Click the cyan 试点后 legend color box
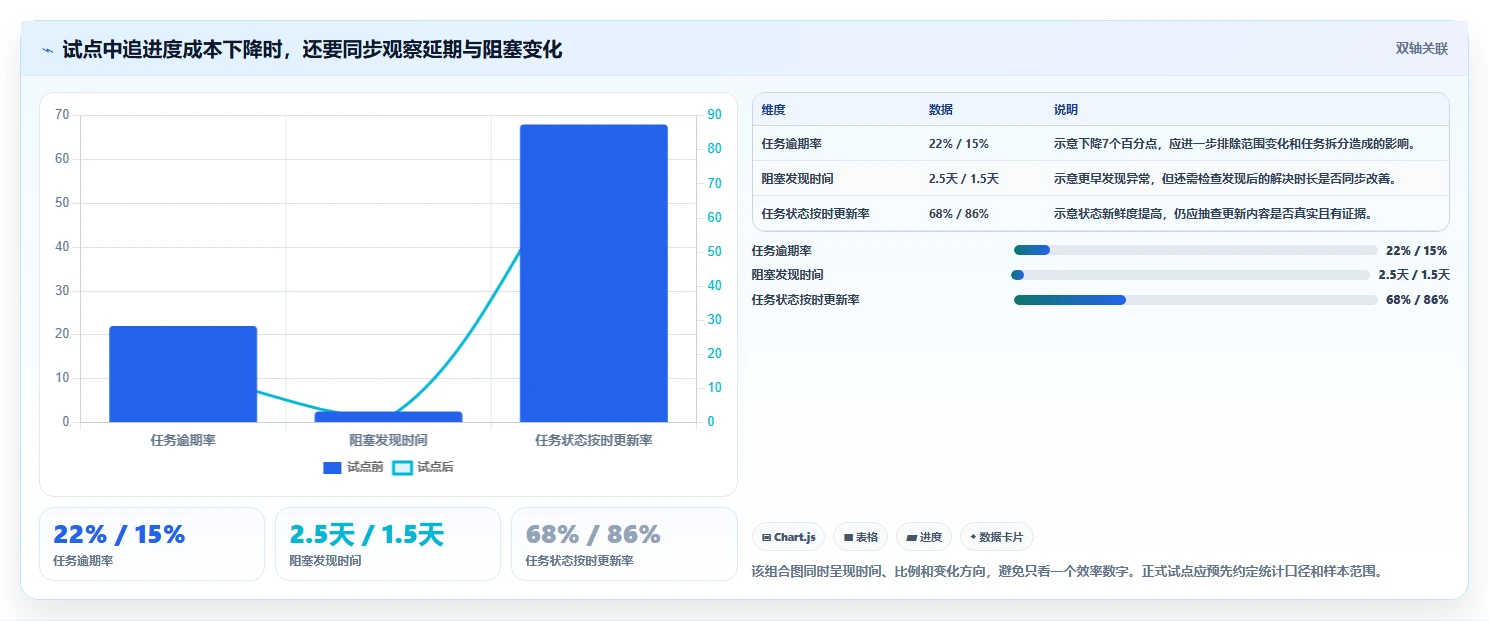This screenshot has height=621, width=1489. tap(402, 468)
